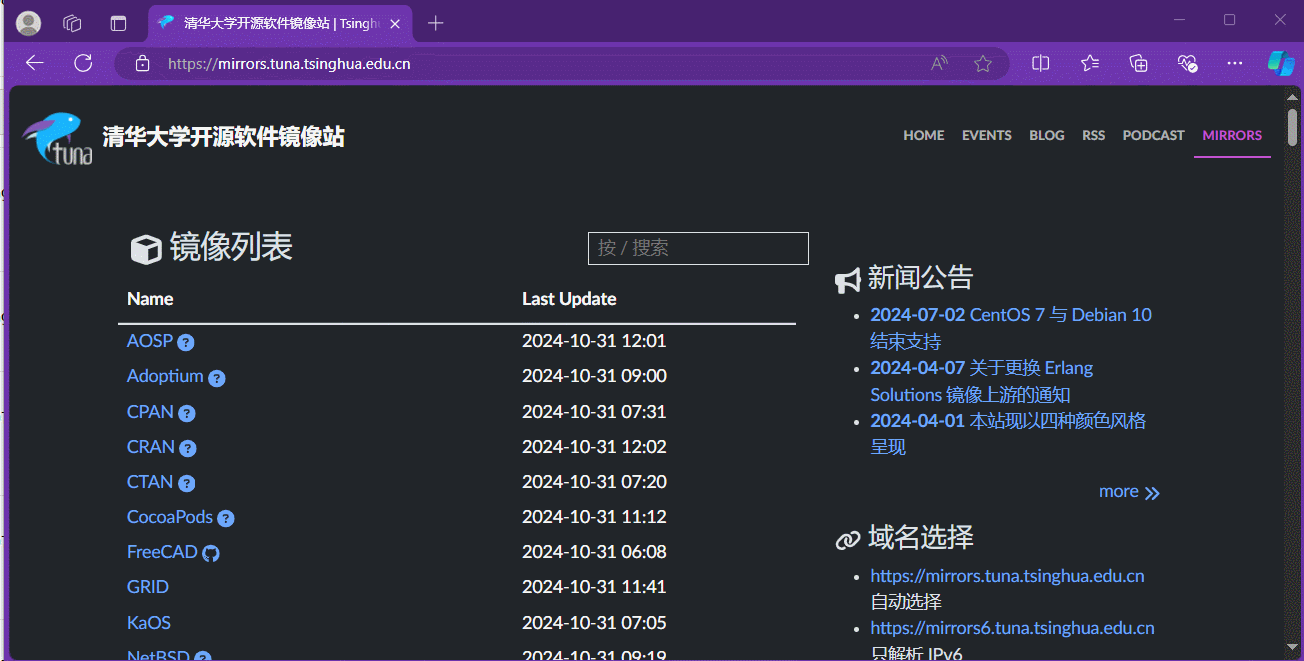Click AOSP update time 2024-10-31 12:01
Image resolution: width=1304 pixels, height=661 pixels.
[x=594, y=341]
